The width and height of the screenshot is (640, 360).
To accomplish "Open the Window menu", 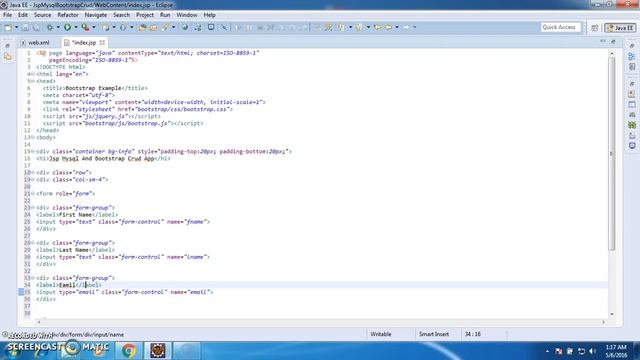I will (x=187, y=15).
